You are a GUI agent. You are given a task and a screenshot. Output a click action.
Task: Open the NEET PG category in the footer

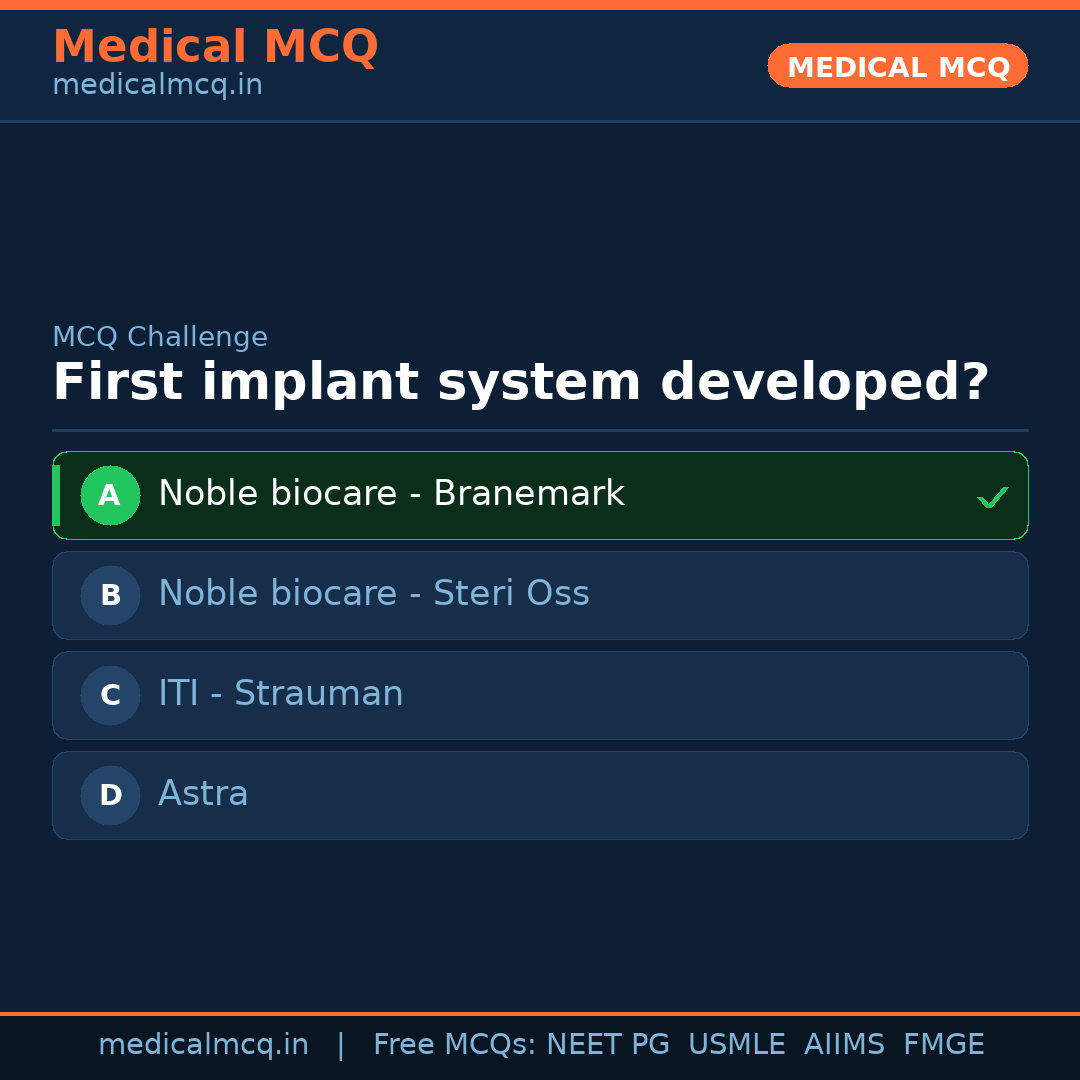point(607,1044)
